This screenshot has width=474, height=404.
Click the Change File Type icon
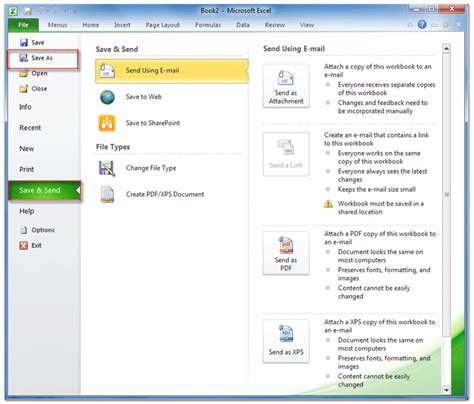107,168
